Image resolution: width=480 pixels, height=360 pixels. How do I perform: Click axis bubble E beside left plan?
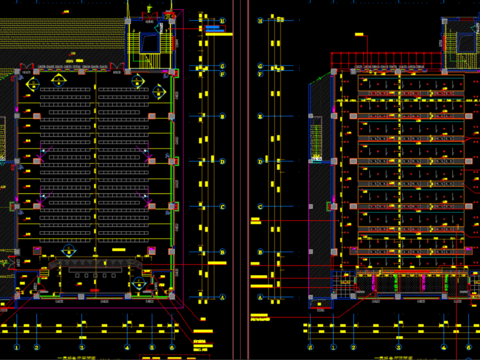pos(223,116)
